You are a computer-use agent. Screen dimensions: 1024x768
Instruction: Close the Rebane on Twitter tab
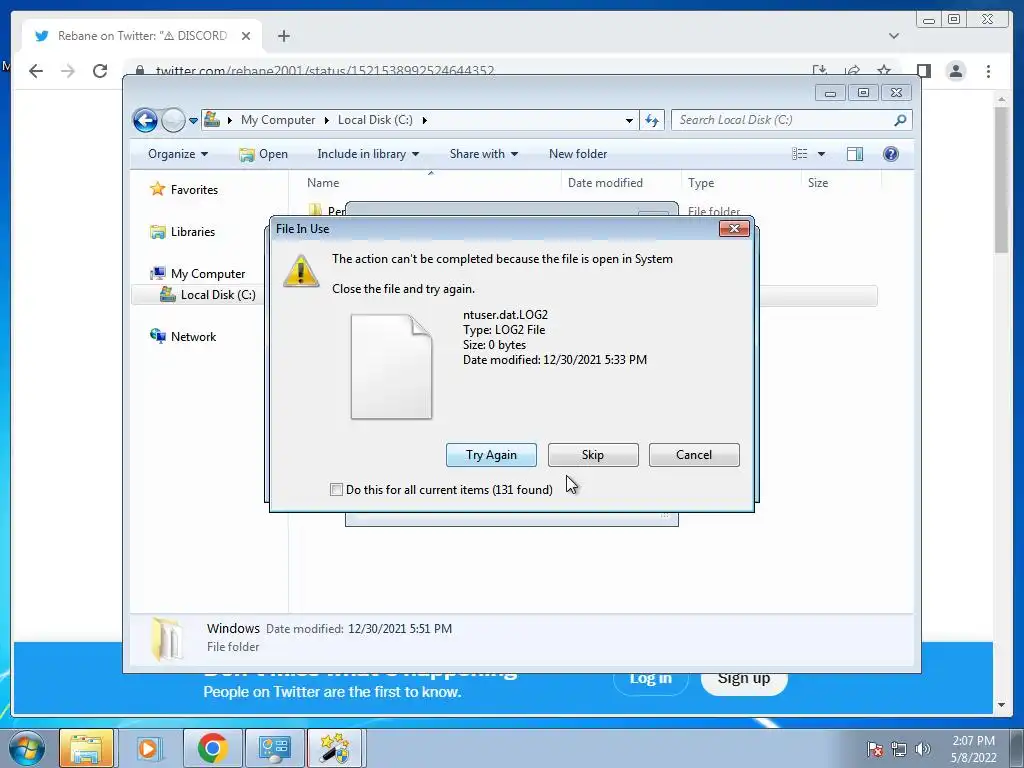pos(246,36)
